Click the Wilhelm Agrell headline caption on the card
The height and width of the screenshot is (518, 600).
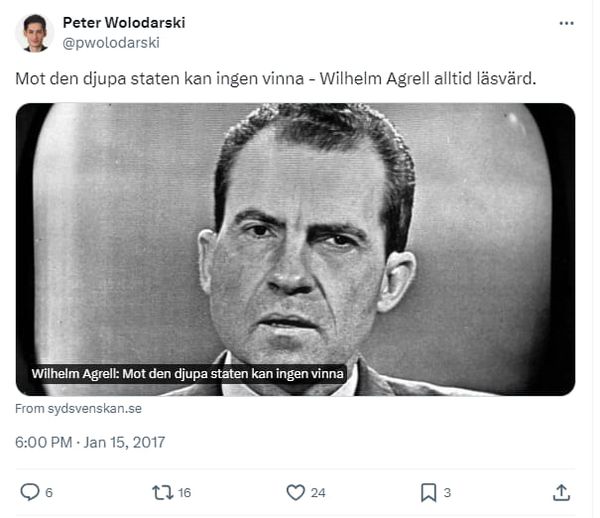tap(188, 374)
